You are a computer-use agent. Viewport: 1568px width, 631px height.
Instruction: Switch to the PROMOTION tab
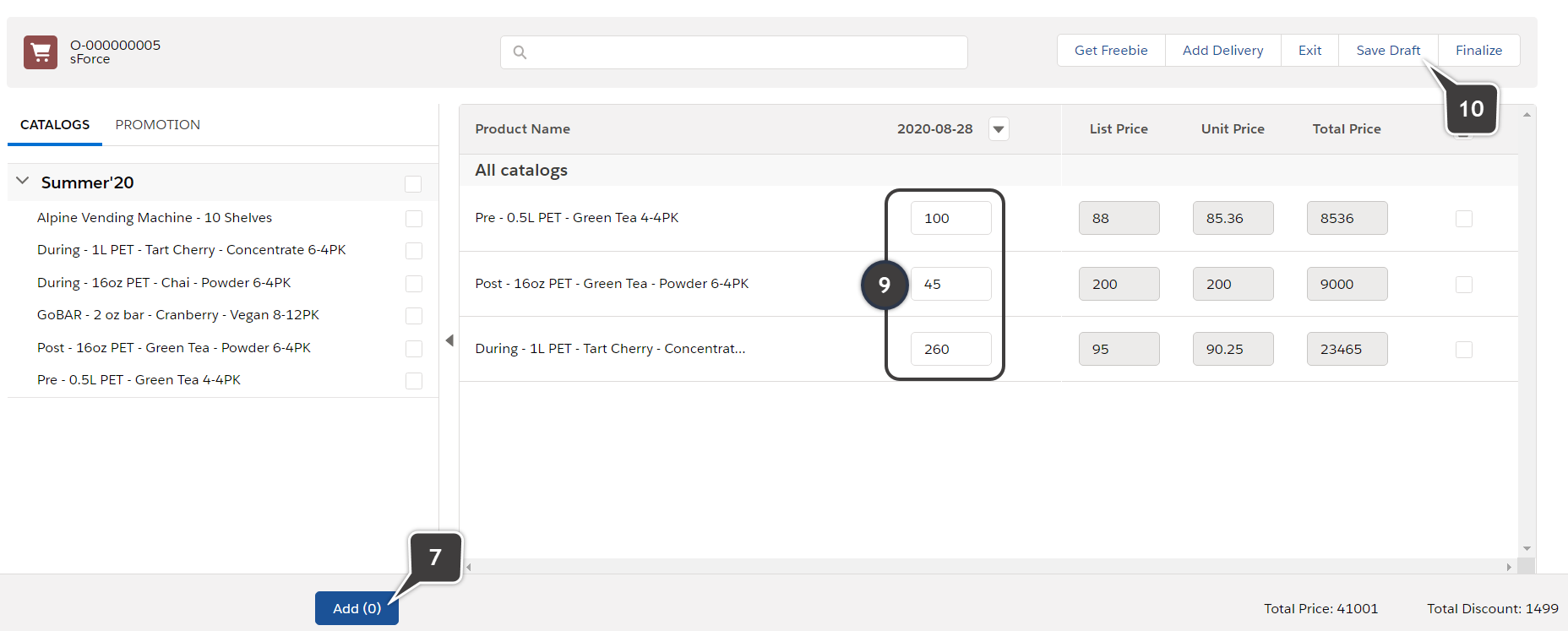pos(158,125)
